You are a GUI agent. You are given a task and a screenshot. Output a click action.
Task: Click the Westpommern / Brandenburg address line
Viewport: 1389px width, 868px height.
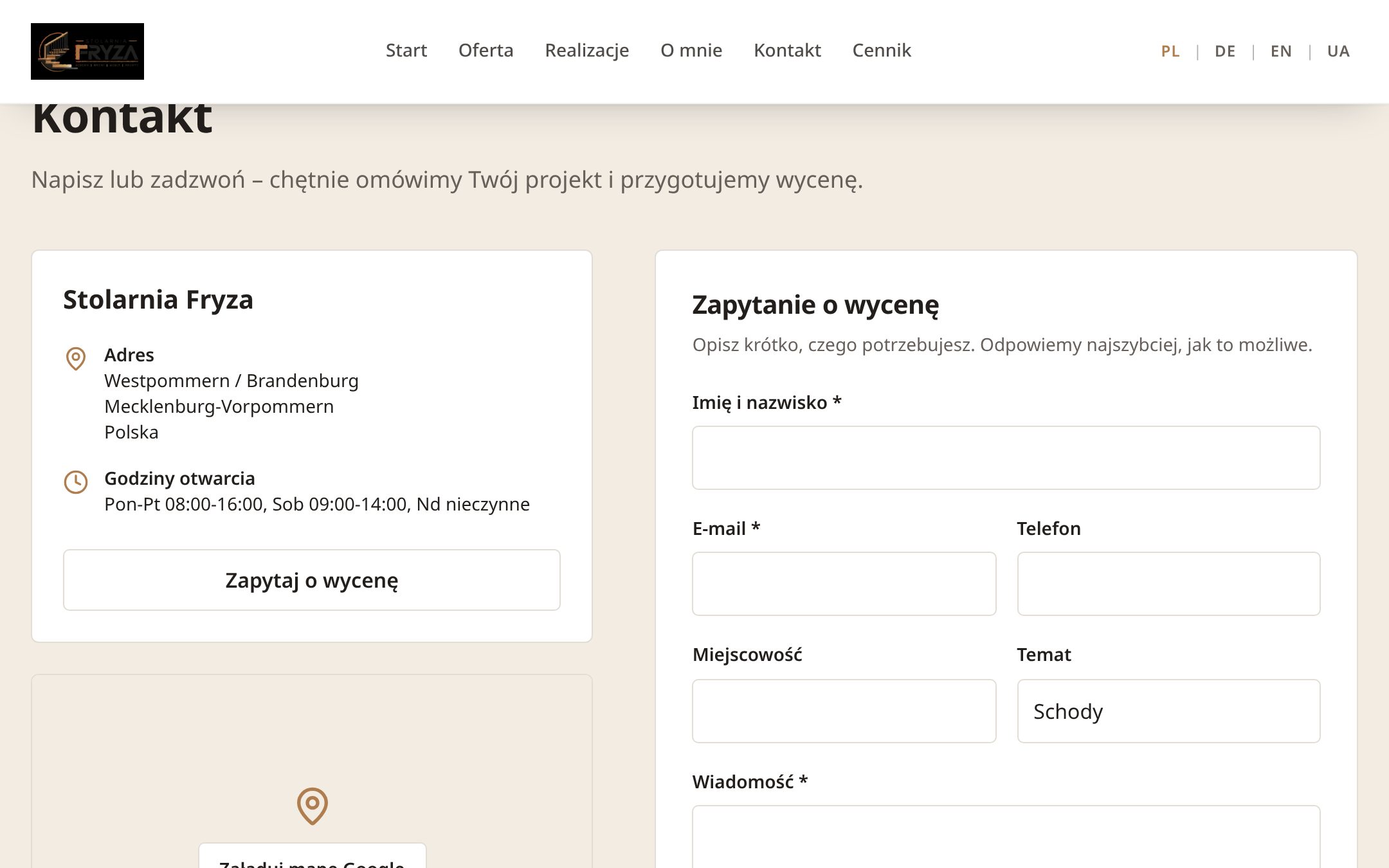pyautogui.click(x=232, y=381)
